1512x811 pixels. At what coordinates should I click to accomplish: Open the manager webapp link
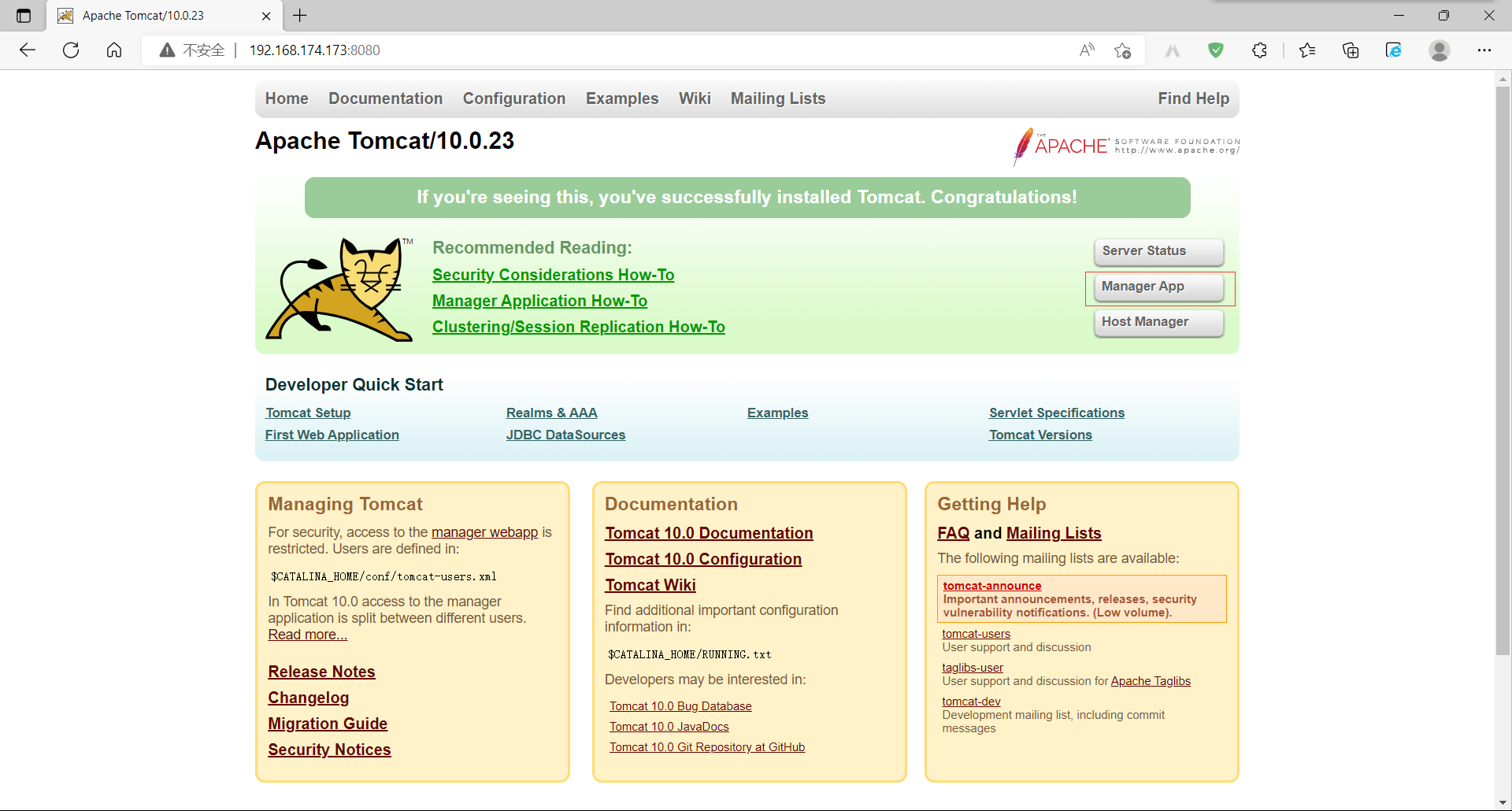click(484, 532)
